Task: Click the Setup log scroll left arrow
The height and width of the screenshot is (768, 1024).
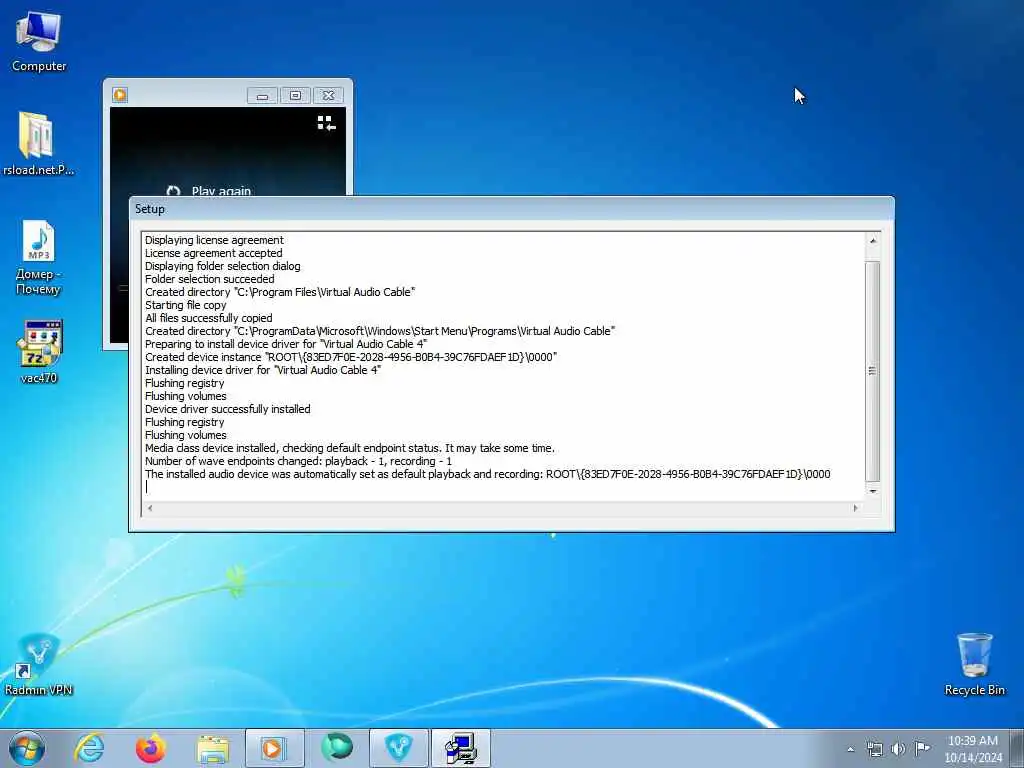Action: coord(150,507)
